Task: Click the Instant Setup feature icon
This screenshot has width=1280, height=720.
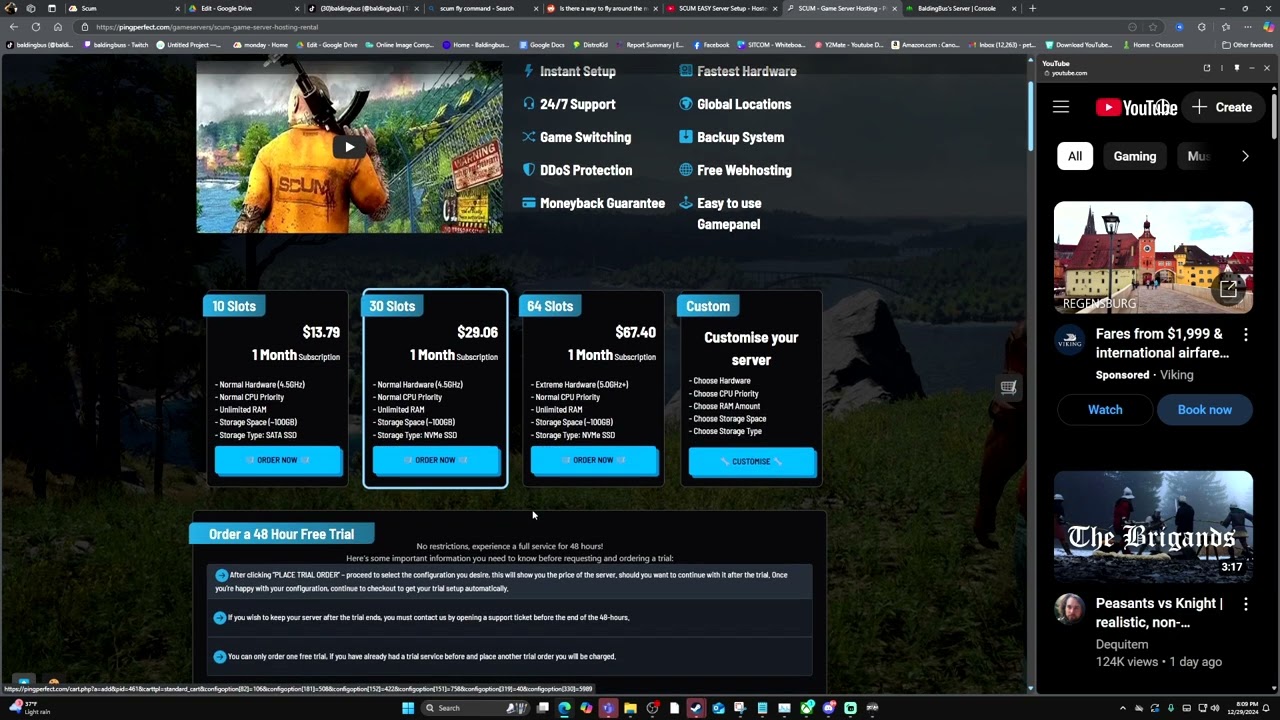Action: pos(529,71)
